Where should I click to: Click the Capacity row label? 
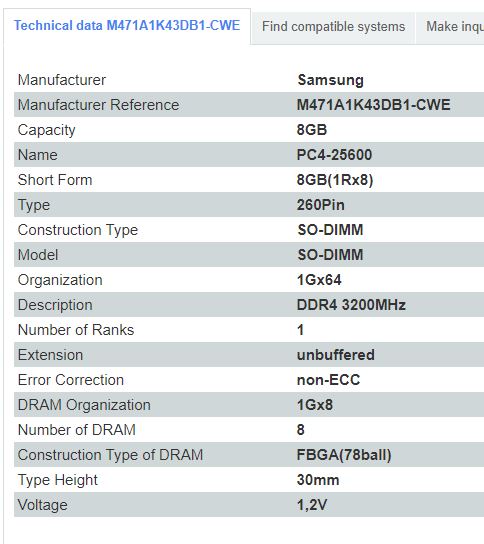46,130
